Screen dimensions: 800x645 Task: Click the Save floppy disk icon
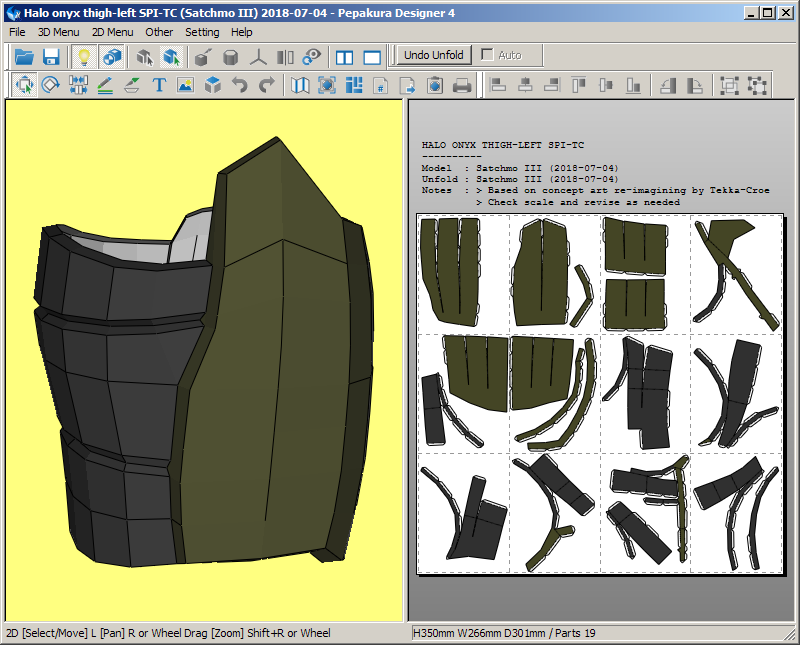click(x=51, y=56)
